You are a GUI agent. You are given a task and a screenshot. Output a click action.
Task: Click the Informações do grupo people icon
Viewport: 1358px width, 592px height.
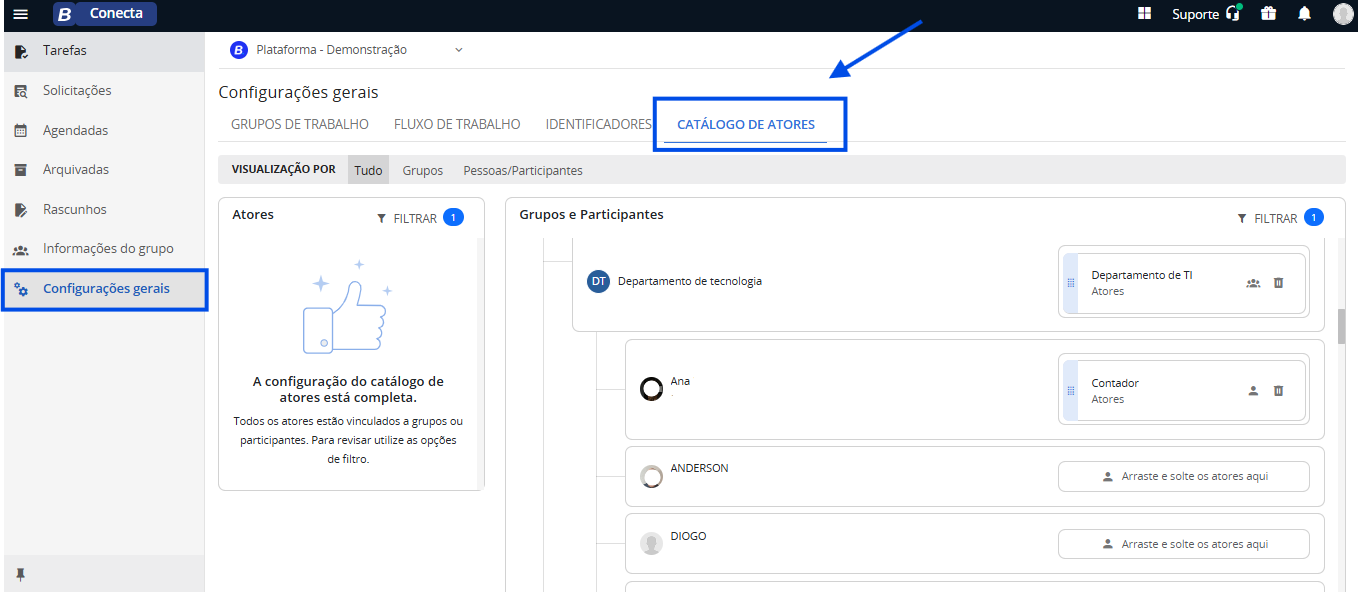(21, 249)
